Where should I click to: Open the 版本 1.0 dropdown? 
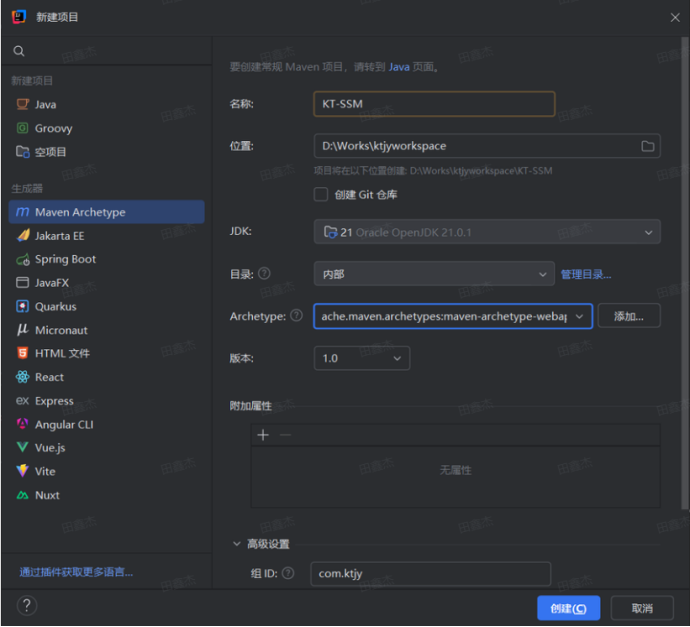[362, 358]
